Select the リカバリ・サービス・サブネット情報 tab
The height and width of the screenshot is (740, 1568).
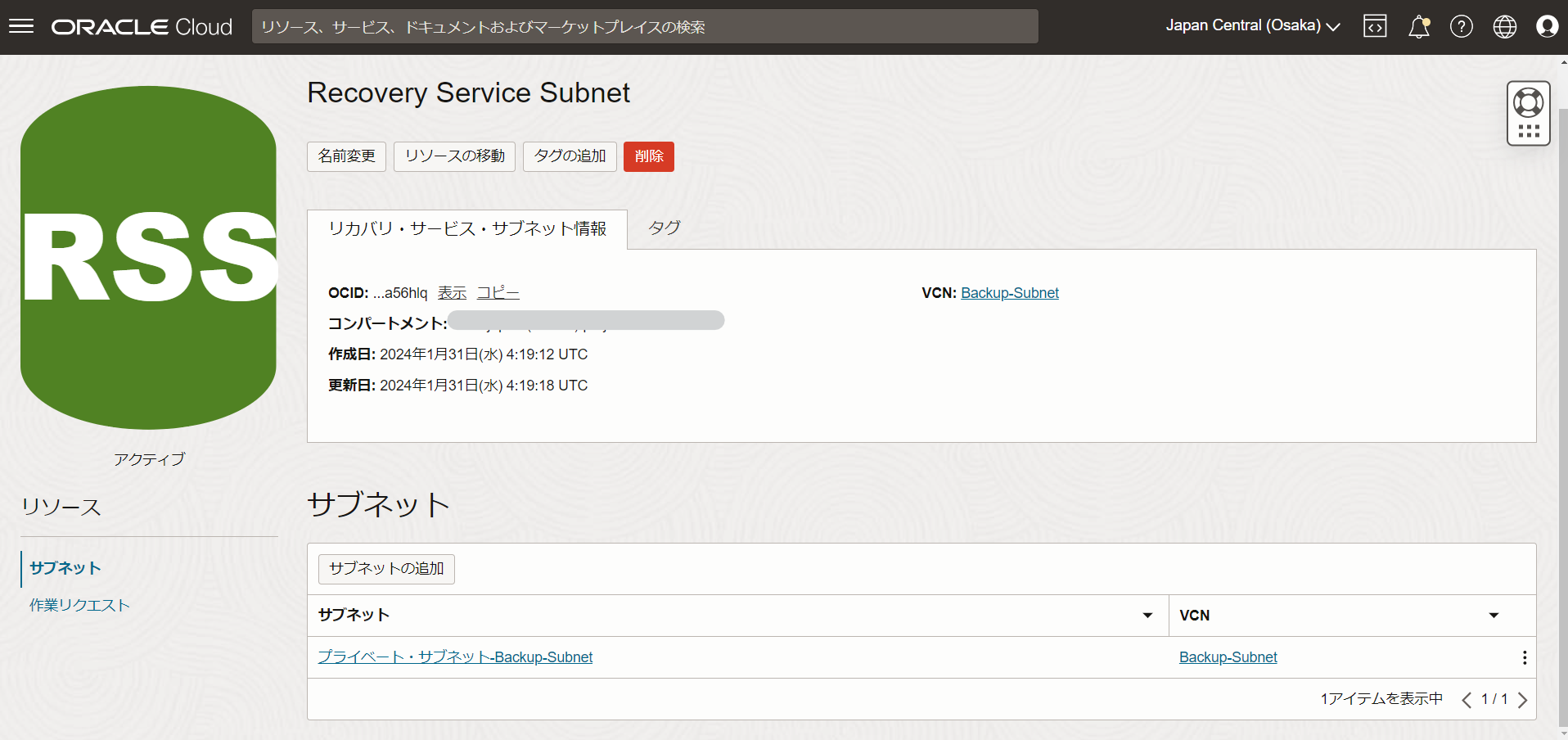tap(467, 229)
